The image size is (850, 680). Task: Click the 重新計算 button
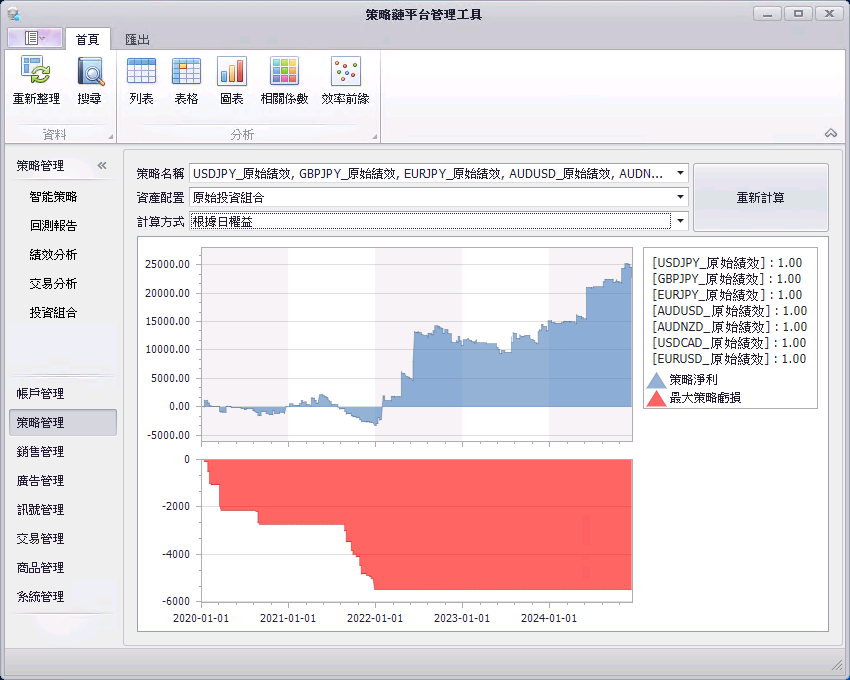pos(761,197)
